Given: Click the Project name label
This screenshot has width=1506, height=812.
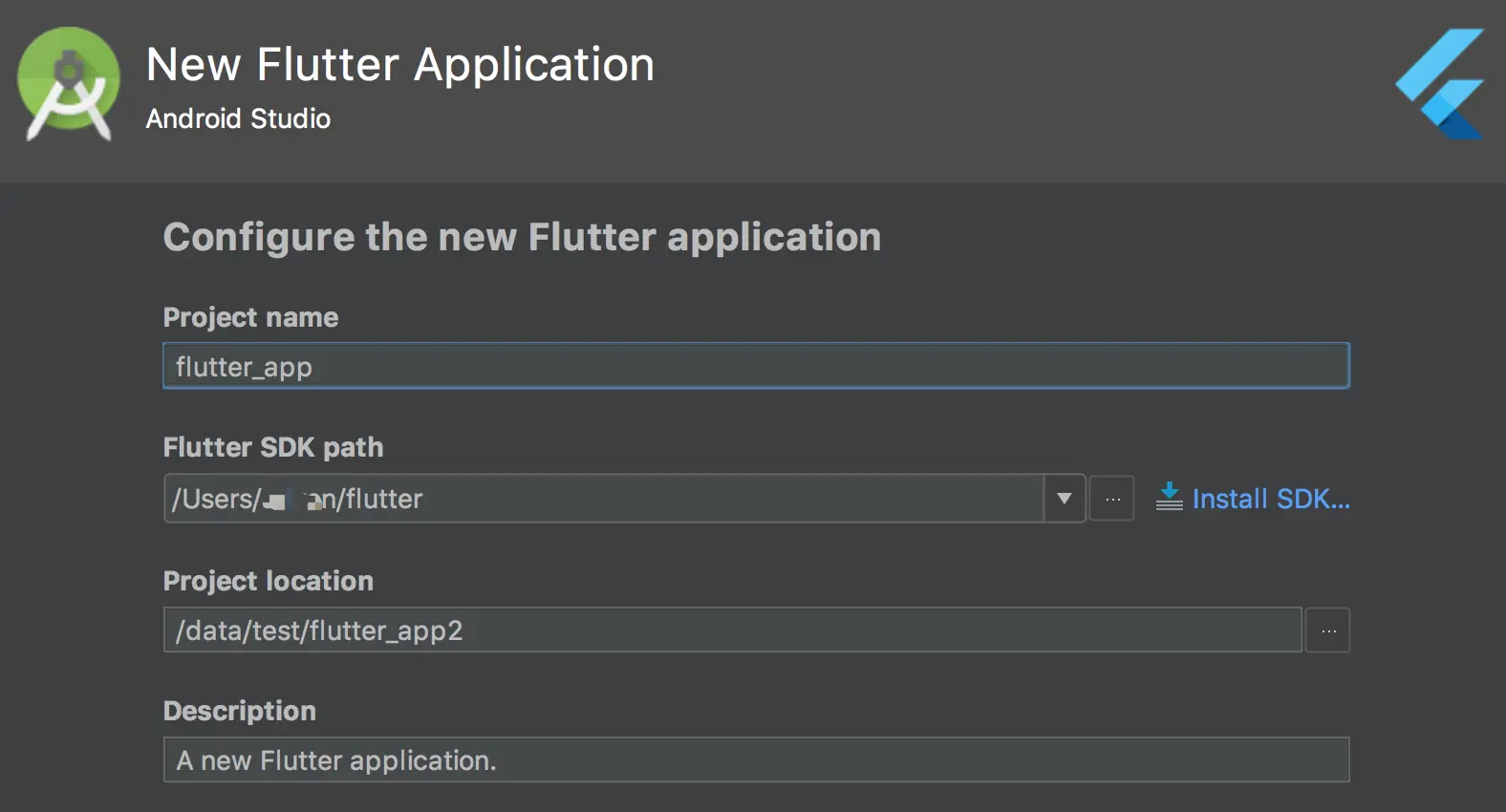Looking at the screenshot, I should (x=250, y=317).
